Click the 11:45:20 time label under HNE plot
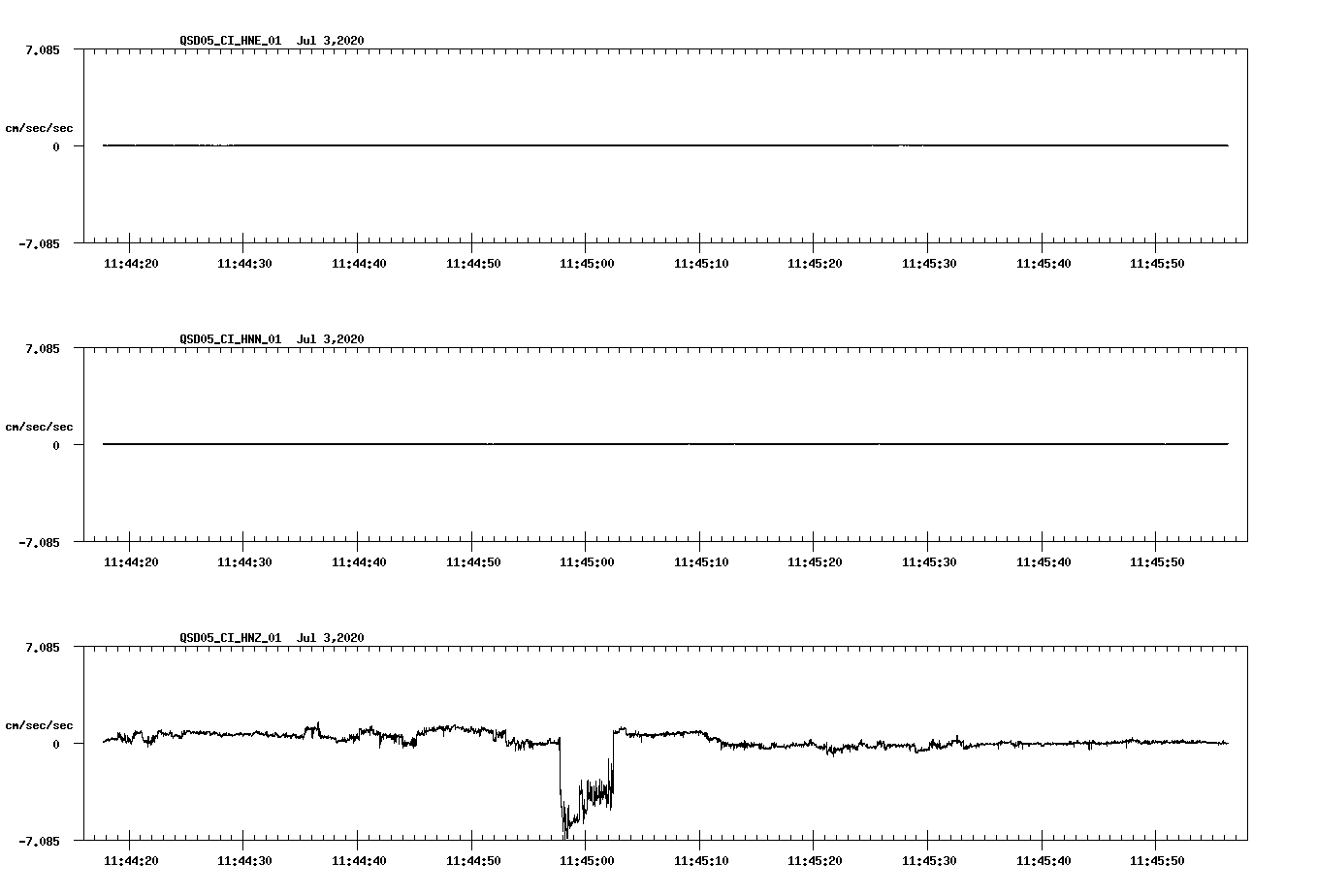The width and height of the screenshot is (1317, 896). tap(815, 264)
